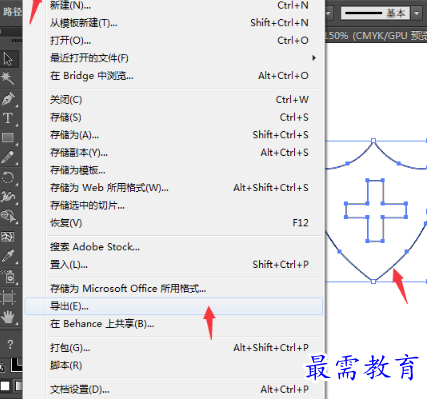Click bottom anchor point of shield
The width and height of the screenshot is (427, 399).
pyautogui.click(x=373, y=282)
